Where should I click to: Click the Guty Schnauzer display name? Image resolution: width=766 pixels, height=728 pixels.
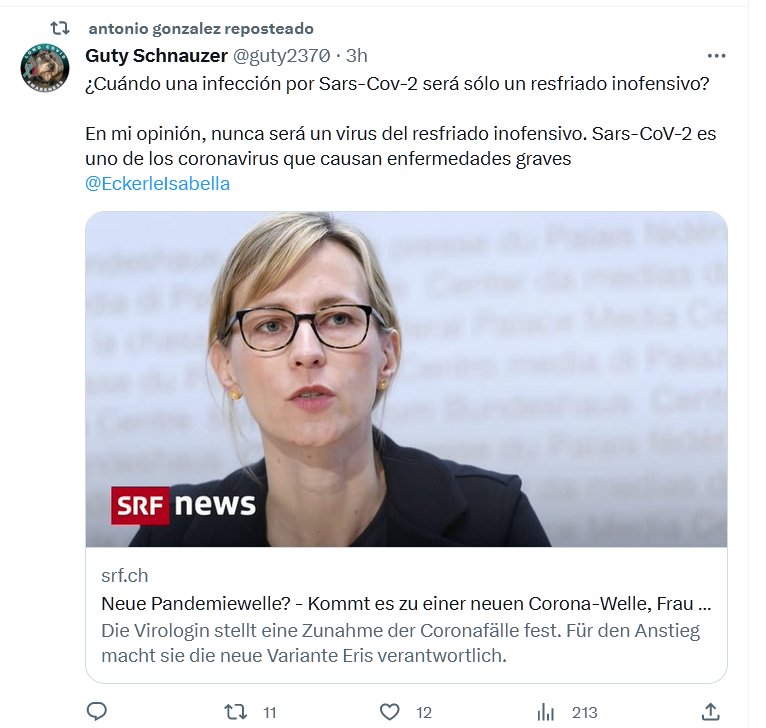click(x=156, y=56)
